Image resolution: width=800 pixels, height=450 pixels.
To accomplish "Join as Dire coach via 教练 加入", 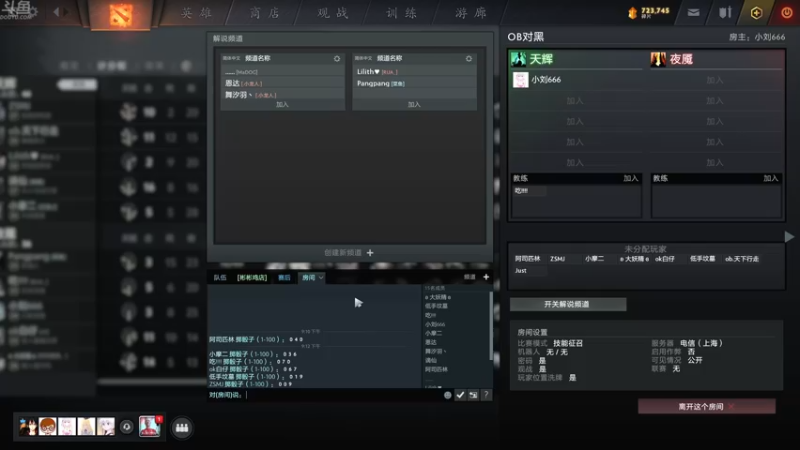I will pyautogui.click(x=770, y=178).
